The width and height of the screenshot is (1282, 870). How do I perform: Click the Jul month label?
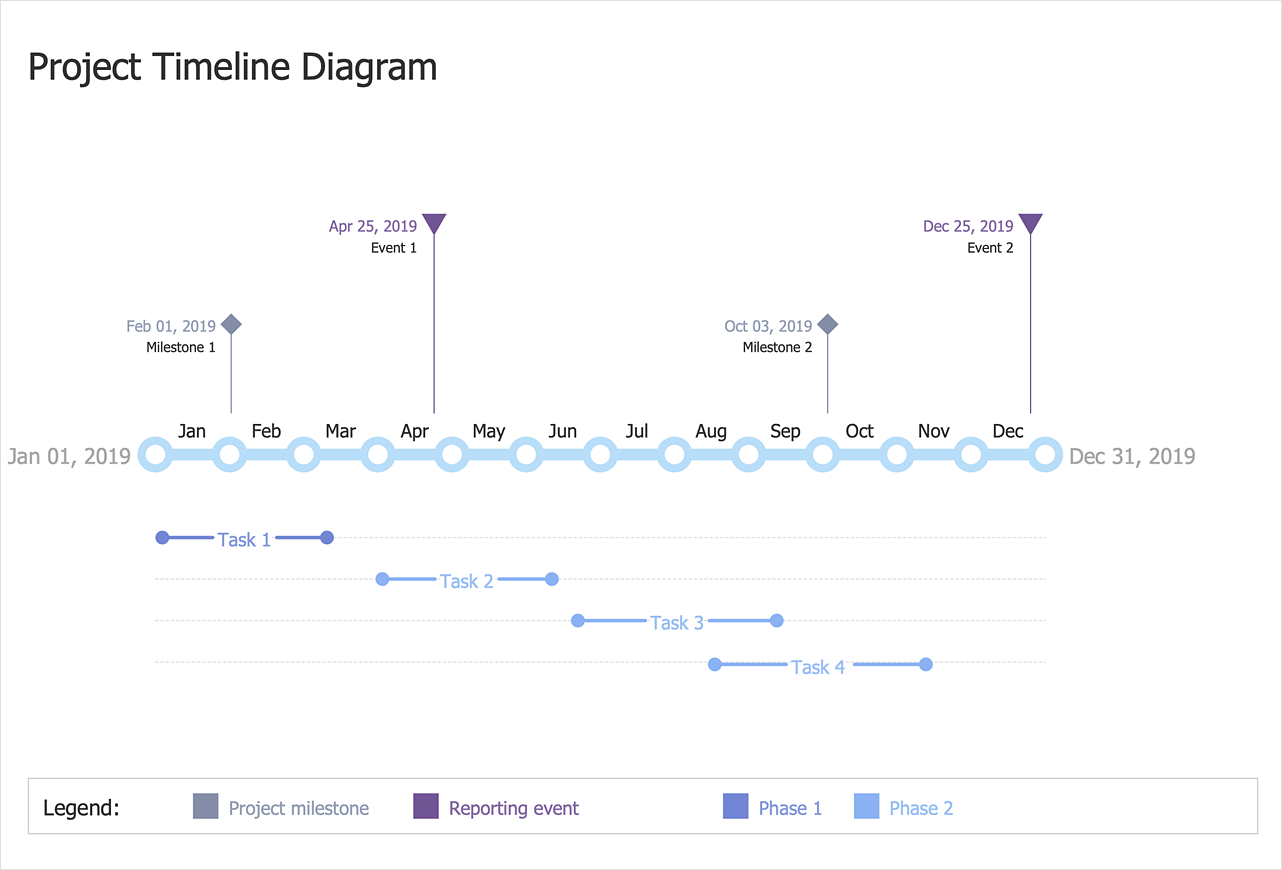pyautogui.click(x=637, y=431)
